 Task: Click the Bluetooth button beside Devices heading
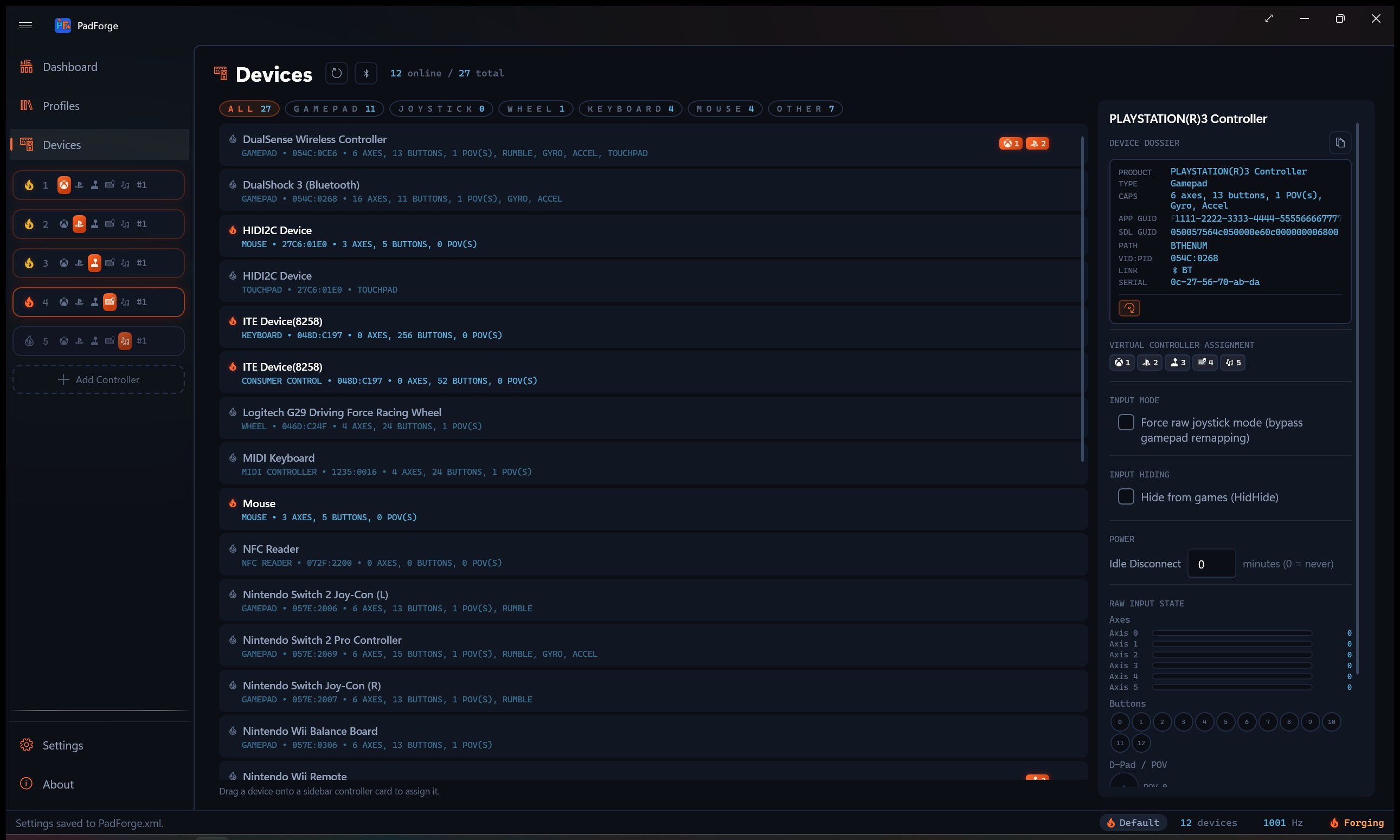point(366,73)
